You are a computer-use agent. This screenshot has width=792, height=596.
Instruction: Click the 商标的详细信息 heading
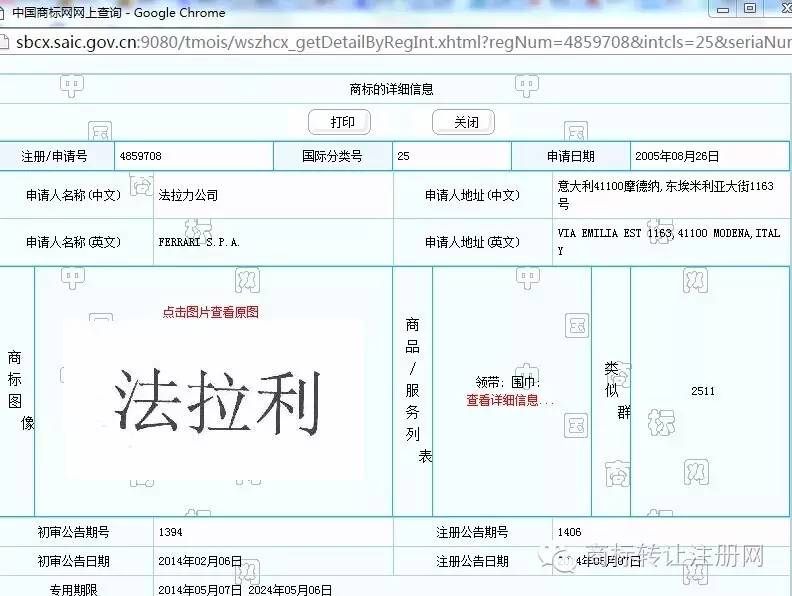391,89
